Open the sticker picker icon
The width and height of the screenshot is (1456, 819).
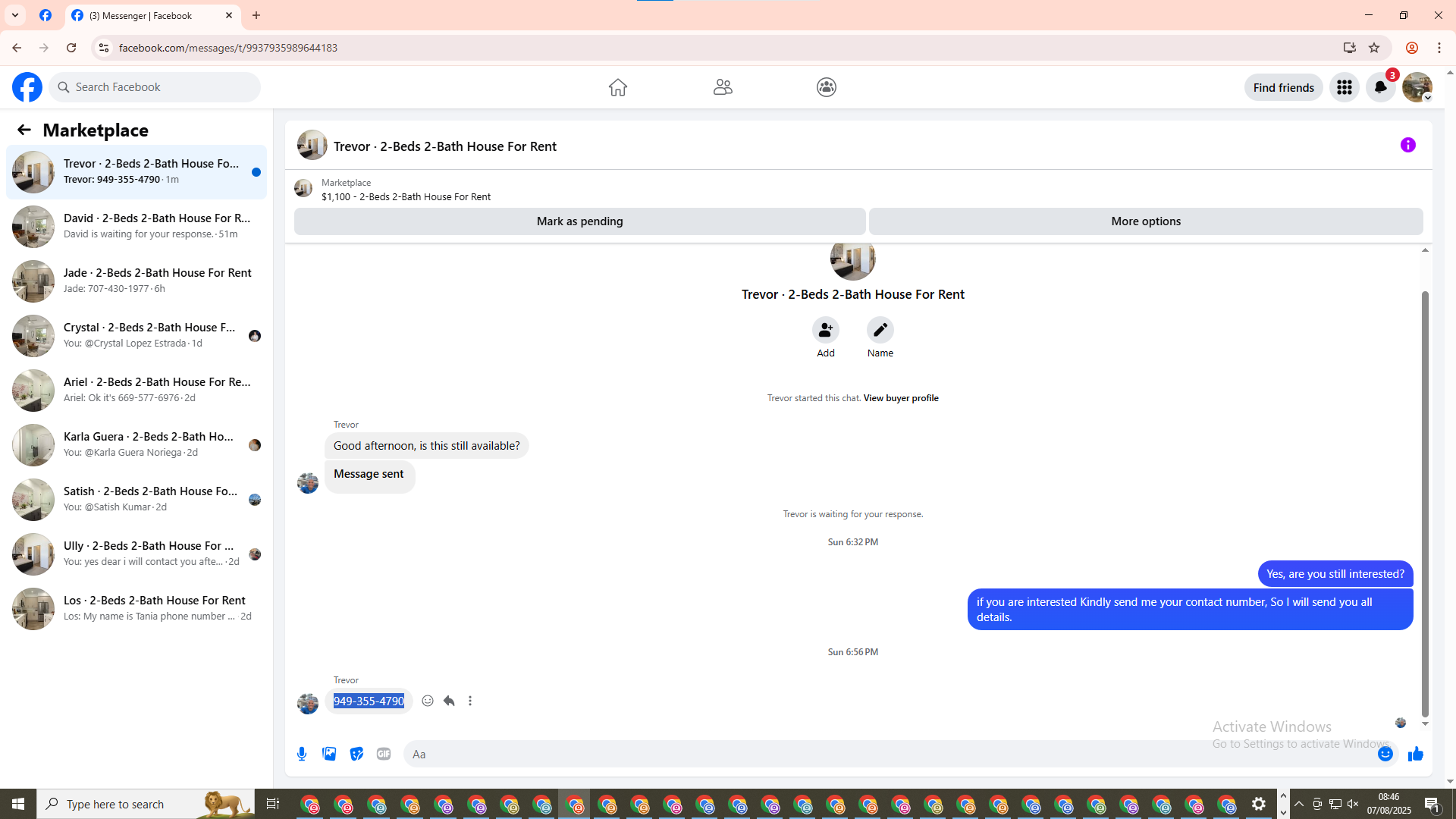click(x=356, y=754)
